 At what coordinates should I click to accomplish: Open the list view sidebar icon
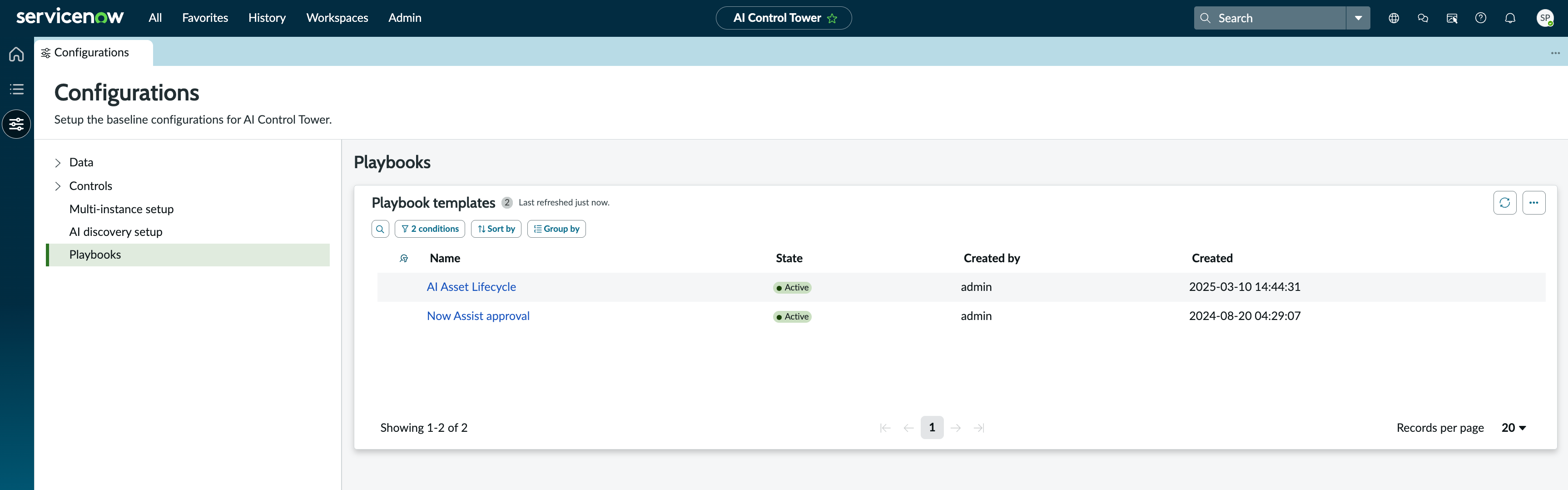click(16, 89)
